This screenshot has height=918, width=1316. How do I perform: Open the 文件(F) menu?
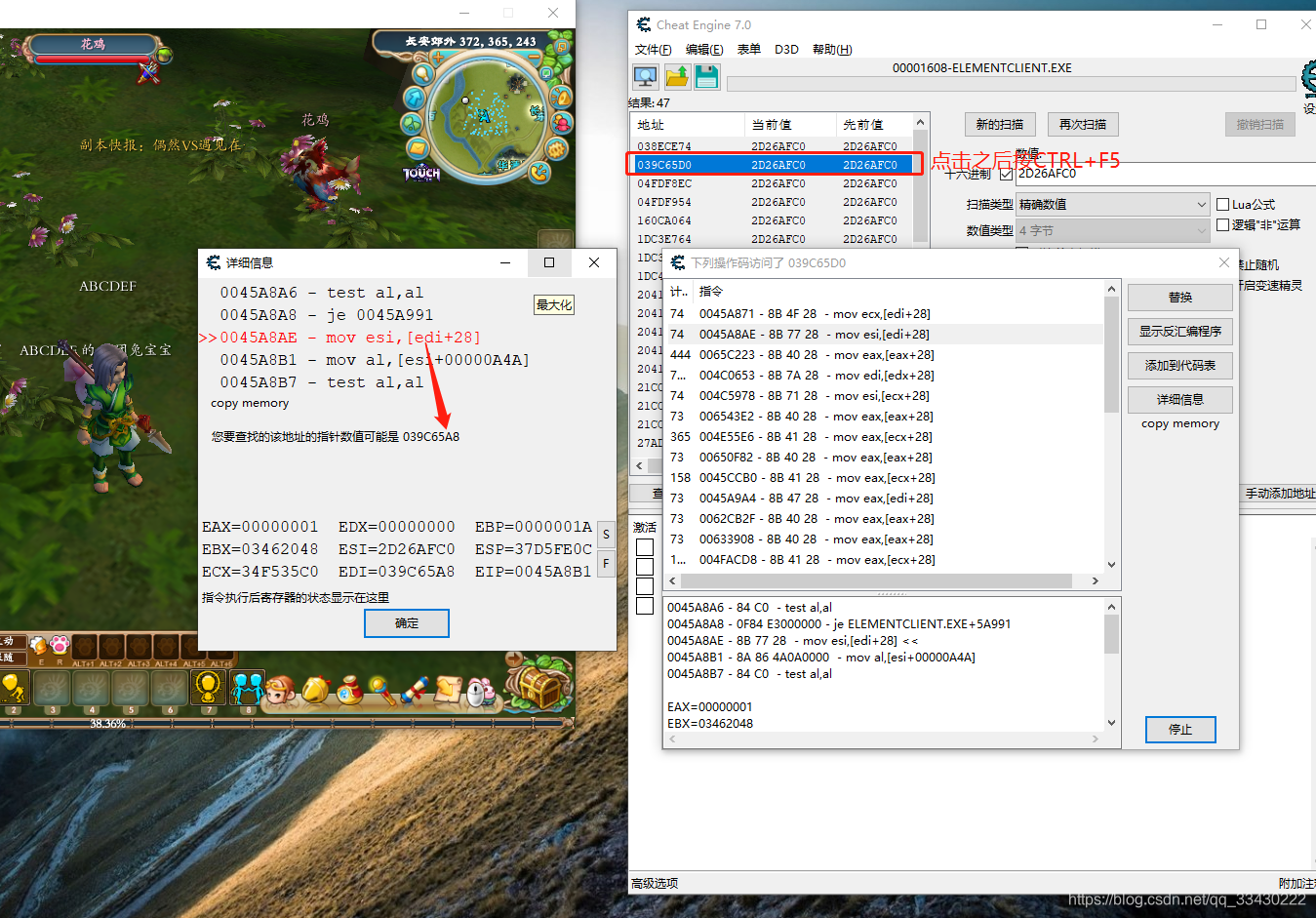pos(653,50)
